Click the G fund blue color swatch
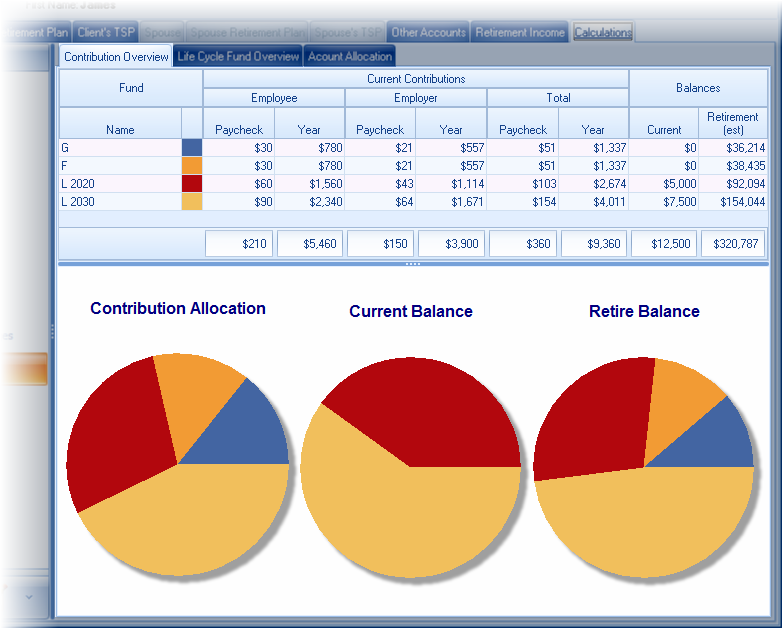The height and width of the screenshot is (628, 782). [192, 147]
